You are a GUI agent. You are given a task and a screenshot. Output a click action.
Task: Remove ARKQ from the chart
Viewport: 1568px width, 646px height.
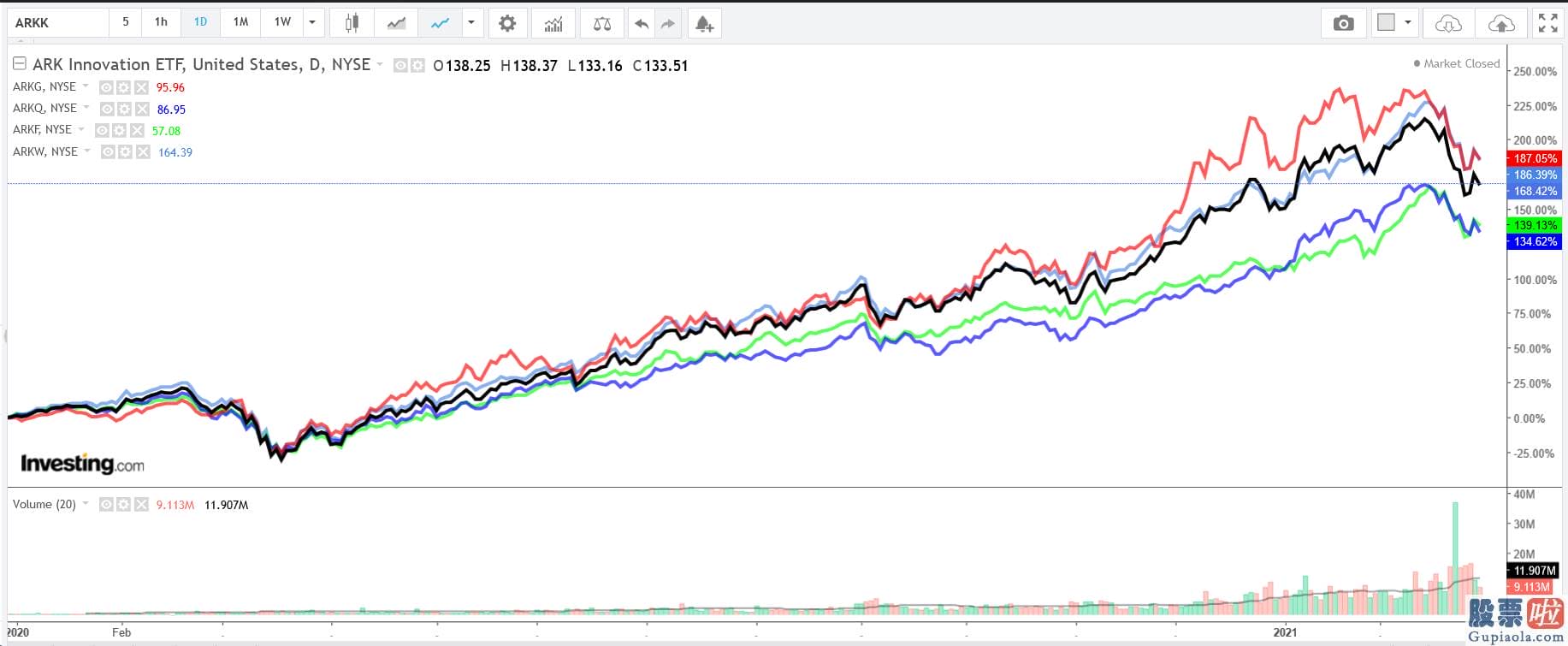coord(143,109)
